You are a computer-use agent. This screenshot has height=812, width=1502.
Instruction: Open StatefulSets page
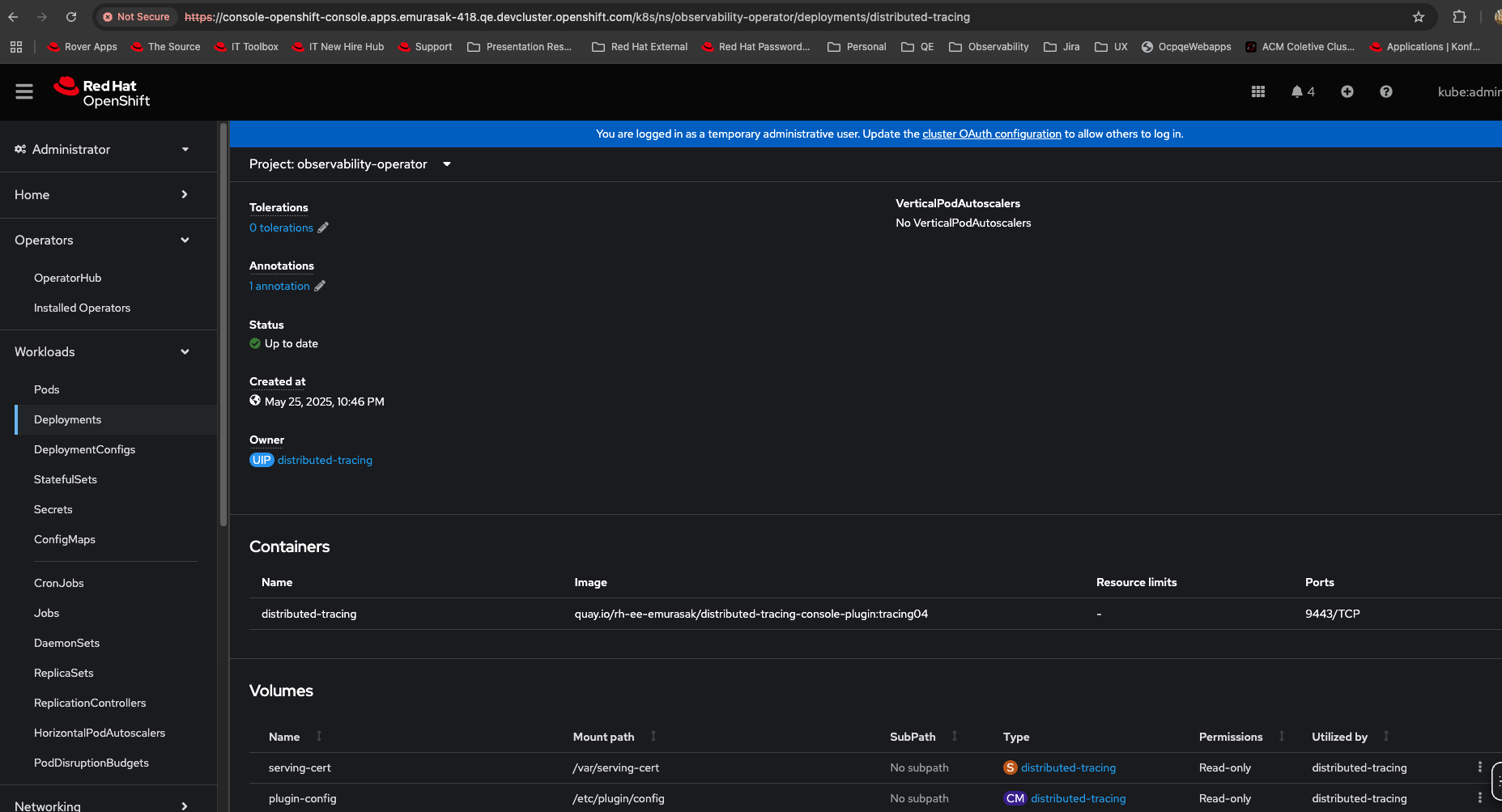point(66,480)
